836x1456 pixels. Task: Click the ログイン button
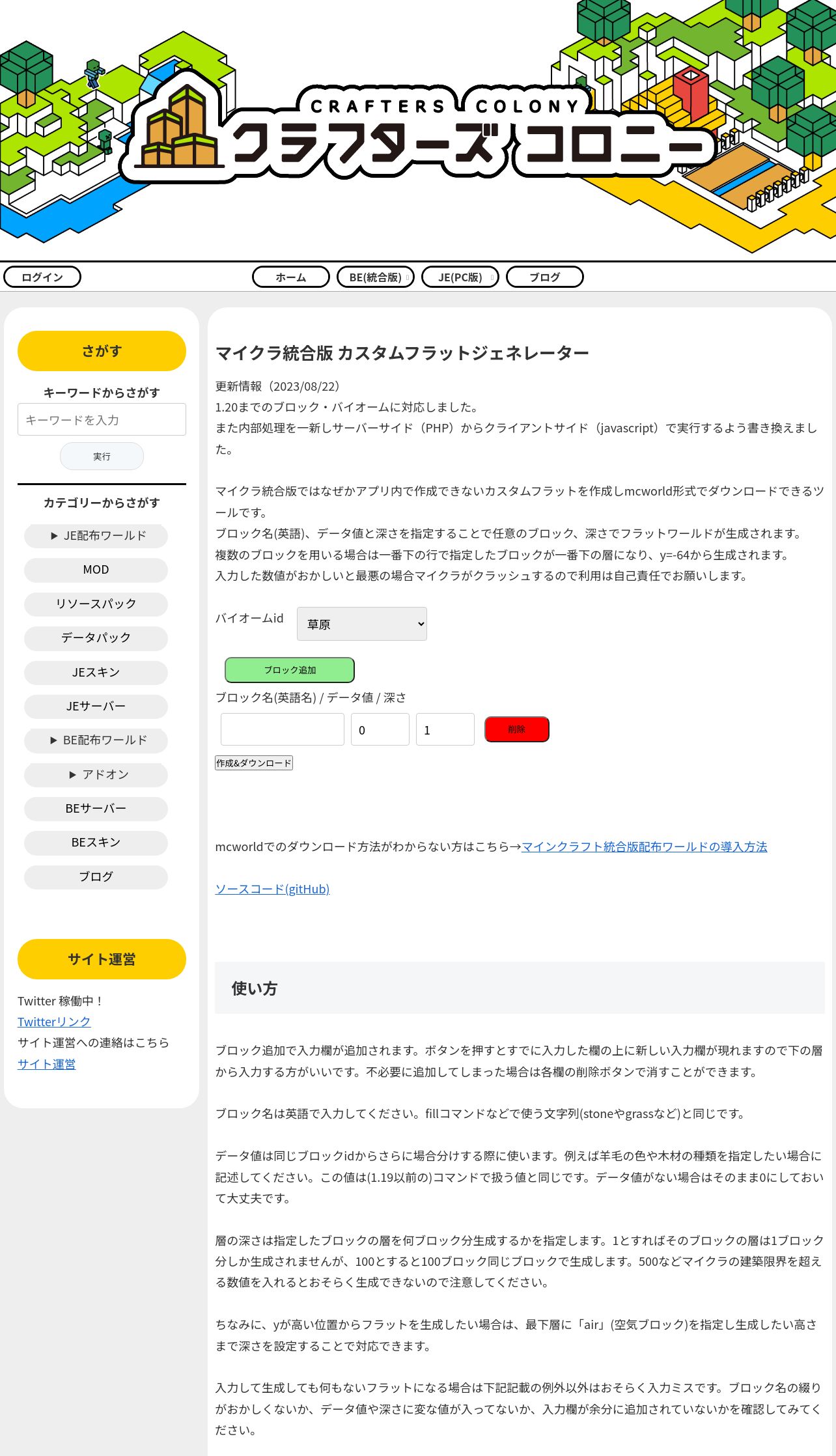click(42, 277)
